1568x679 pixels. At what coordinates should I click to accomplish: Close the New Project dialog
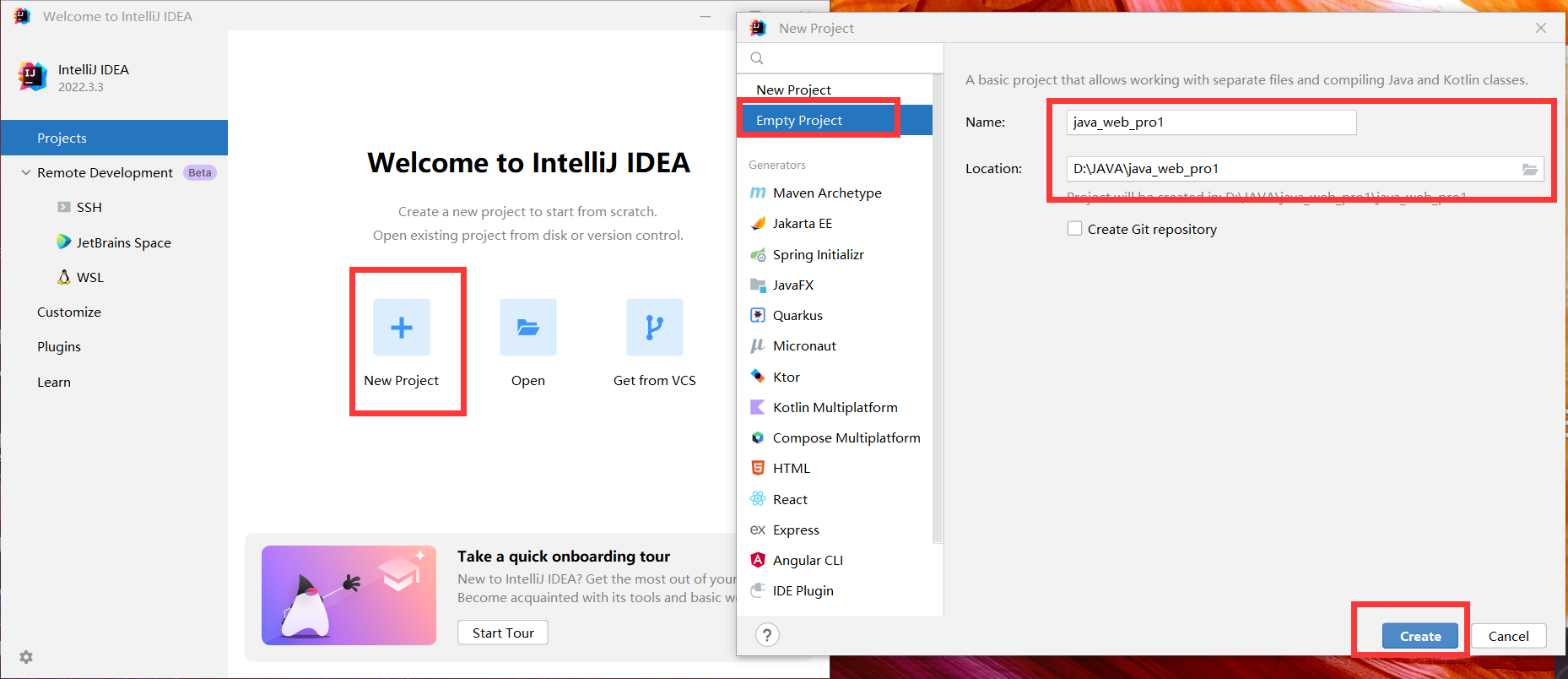click(1541, 28)
